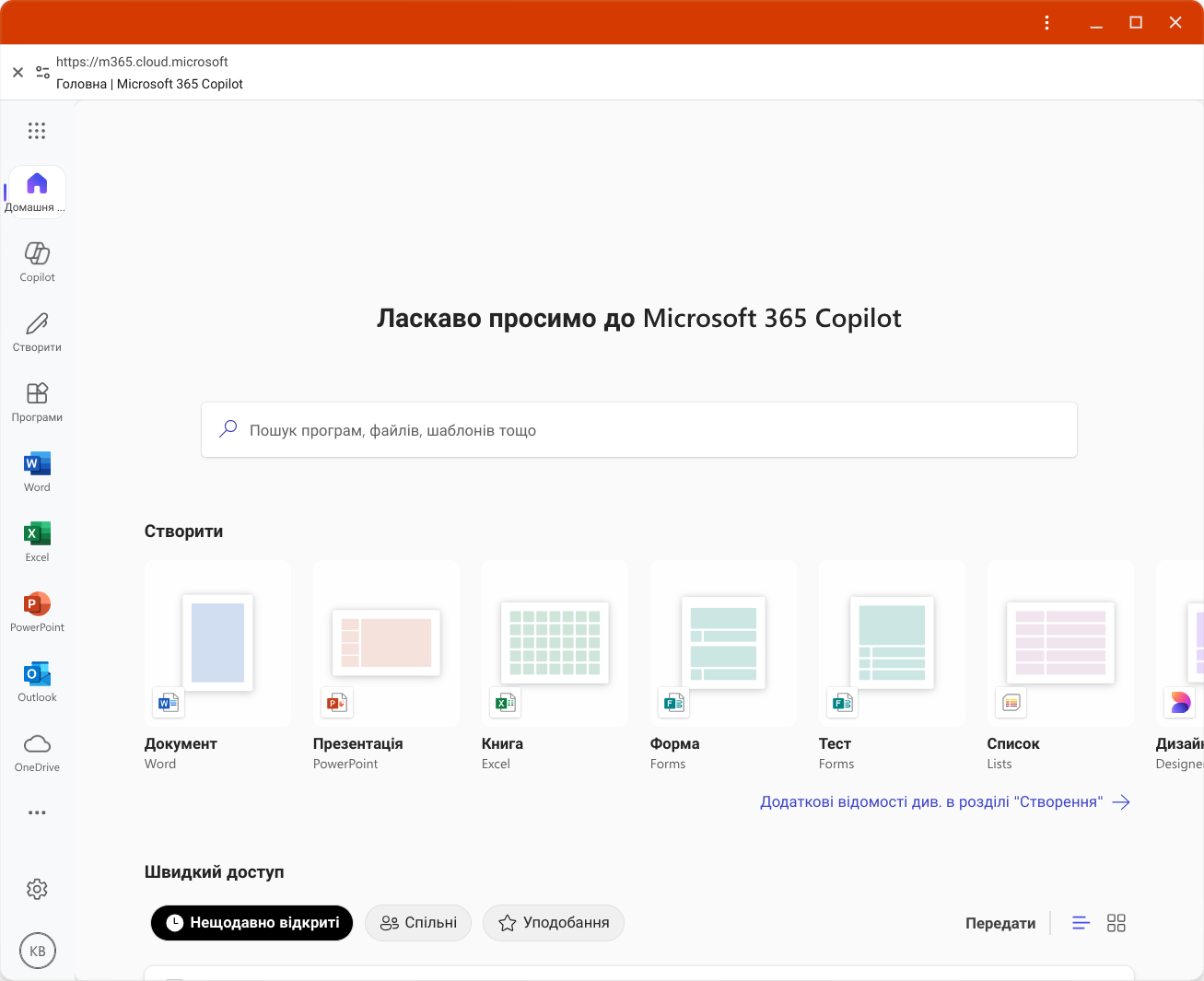This screenshot has height=981, width=1204.
Task: Click the search box for apps and files
Action: click(x=639, y=430)
